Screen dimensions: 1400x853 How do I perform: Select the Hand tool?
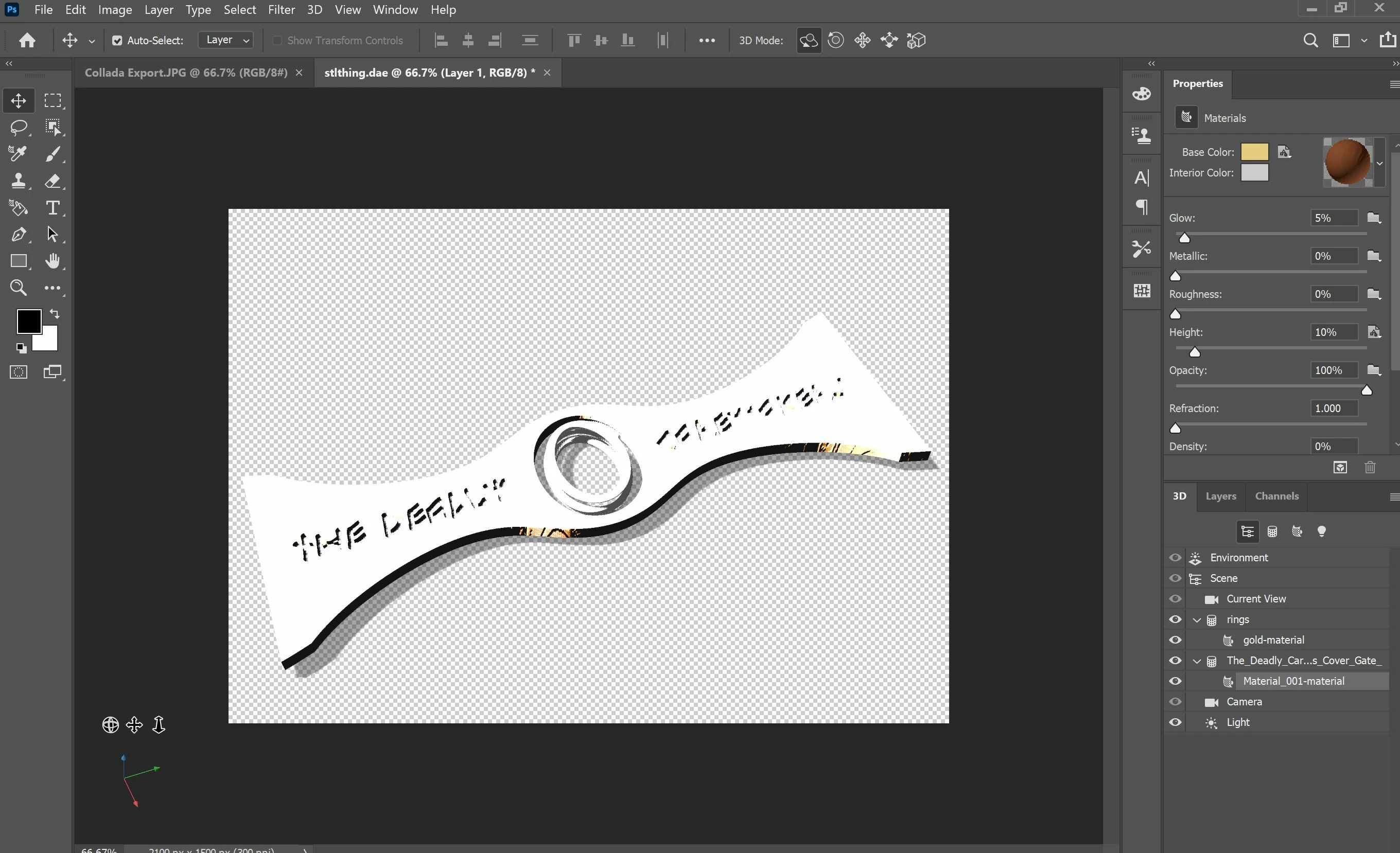[x=52, y=261]
